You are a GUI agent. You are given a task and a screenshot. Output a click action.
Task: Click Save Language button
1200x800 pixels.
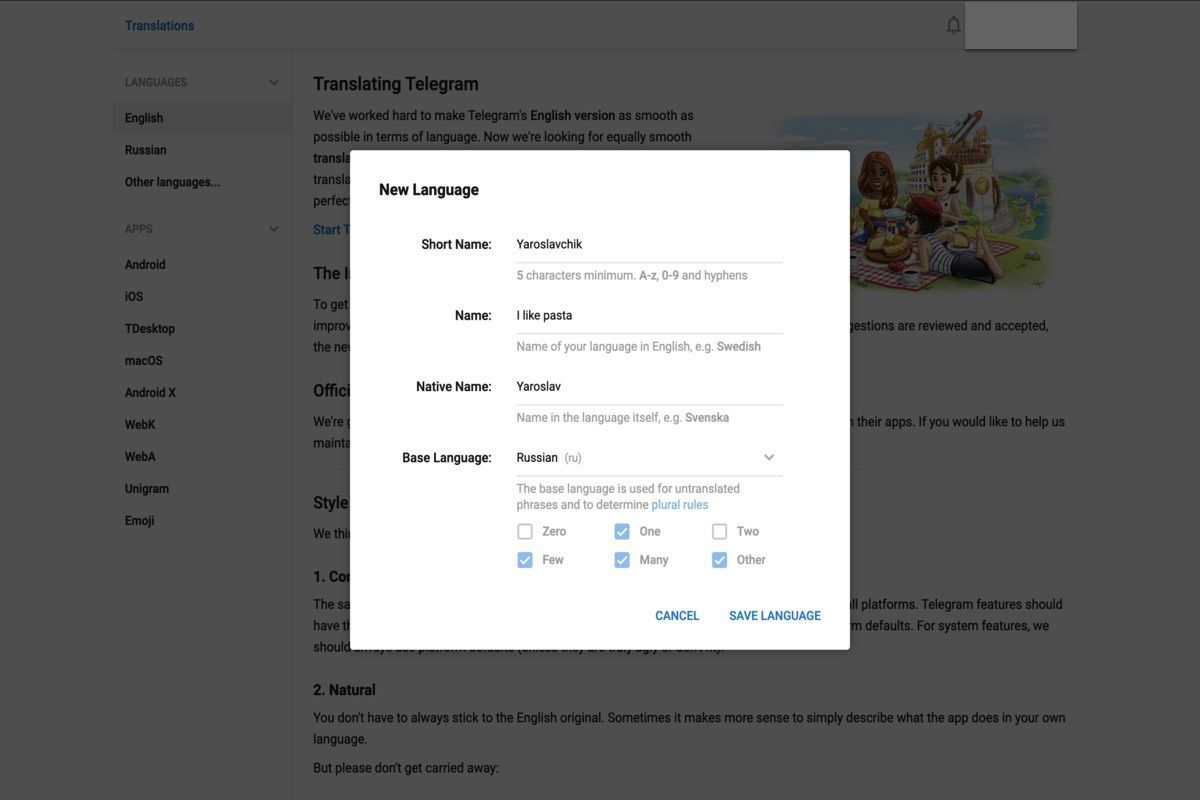click(774, 616)
